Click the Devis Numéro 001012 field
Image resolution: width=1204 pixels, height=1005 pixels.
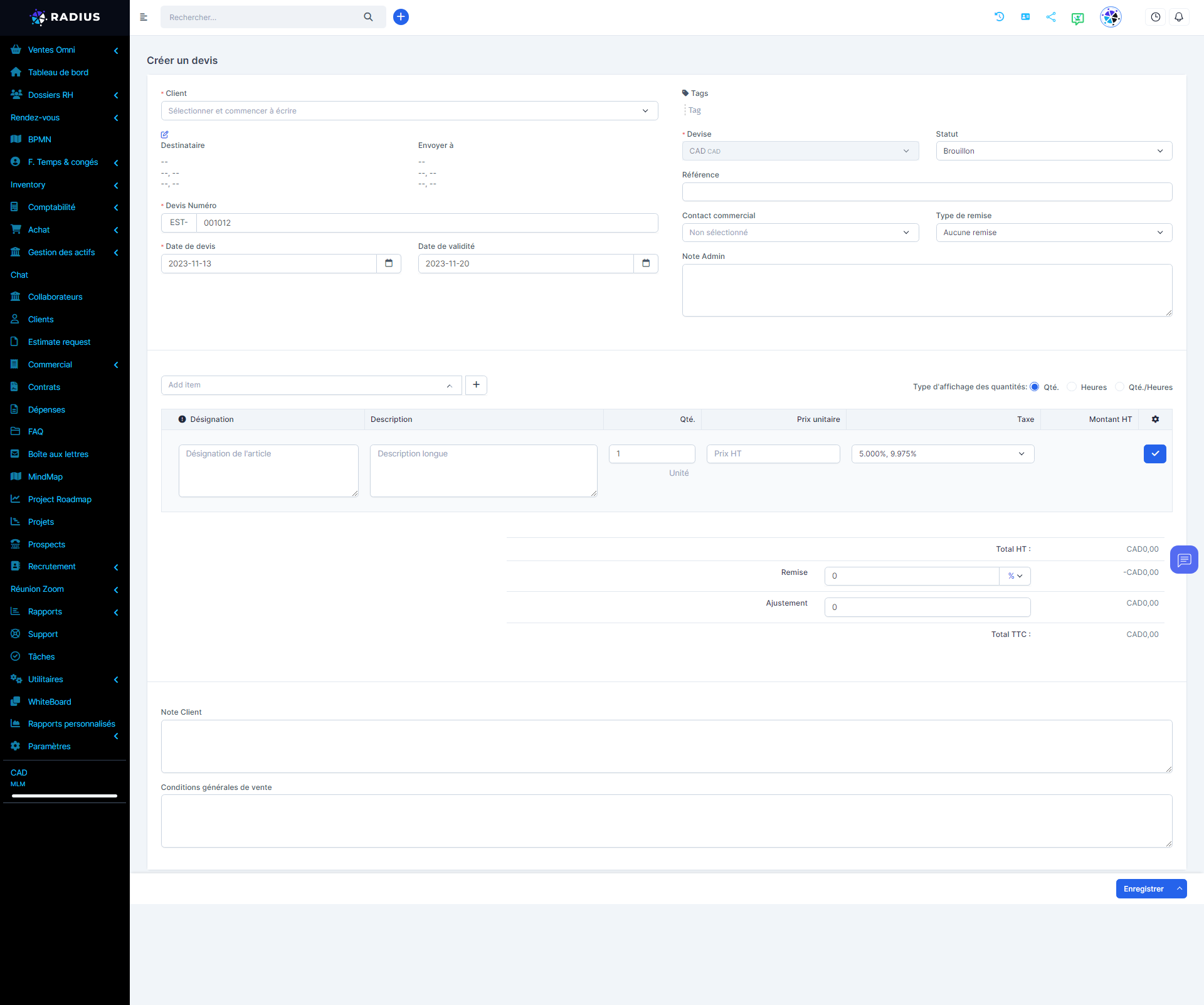(x=427, y=223)
